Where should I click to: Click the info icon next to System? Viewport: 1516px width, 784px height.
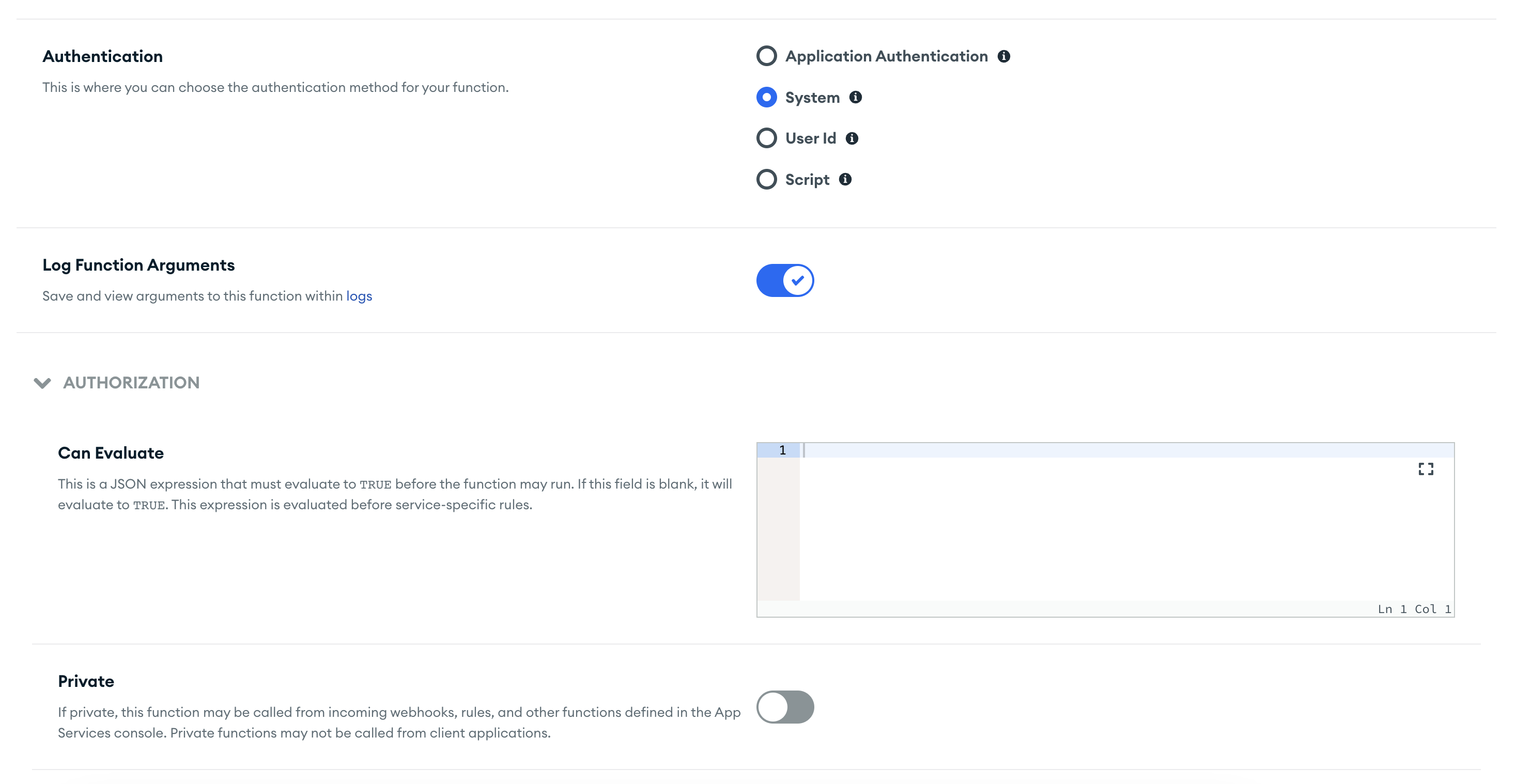point(855,98)
